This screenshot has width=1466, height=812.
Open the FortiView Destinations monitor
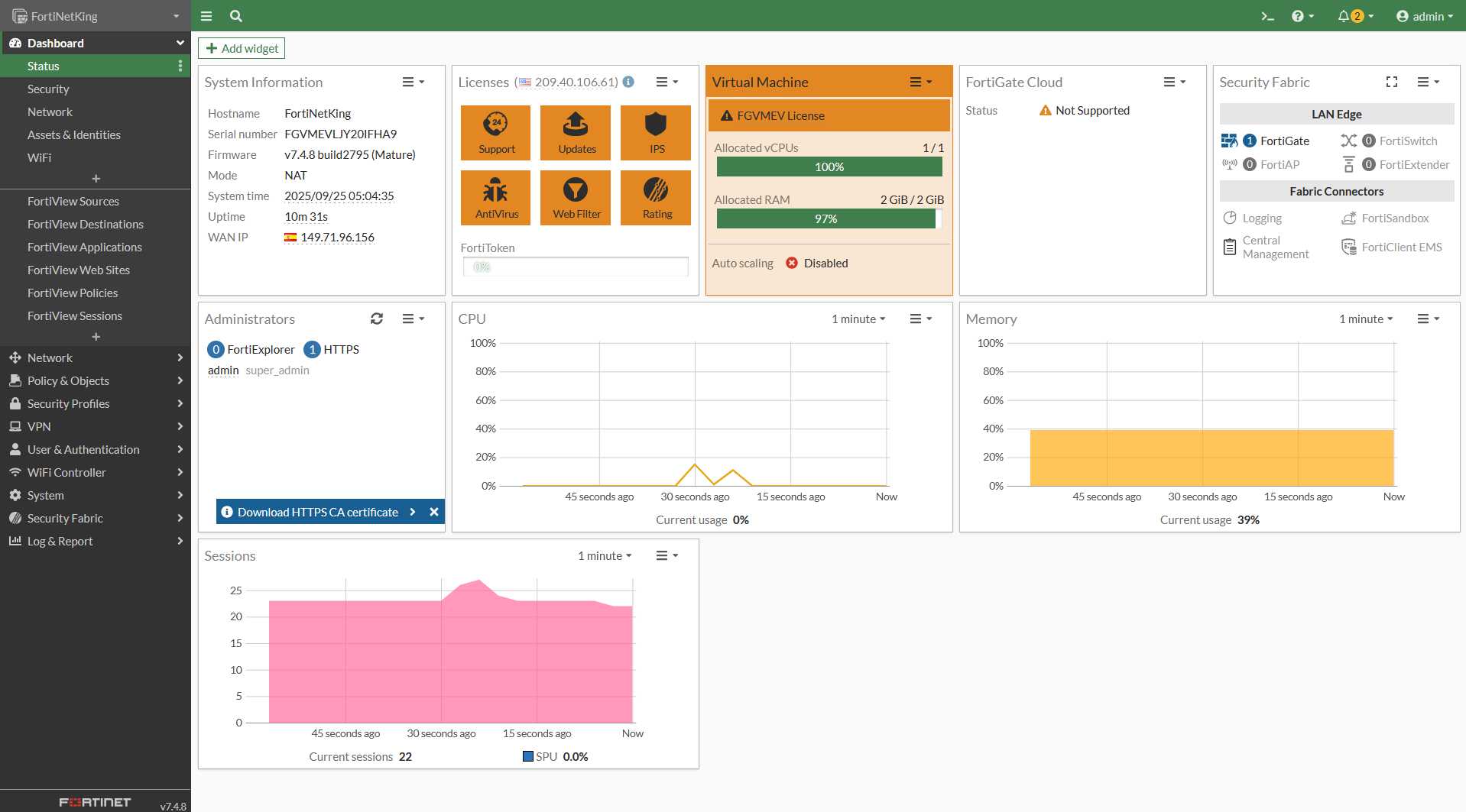point(96,224)
